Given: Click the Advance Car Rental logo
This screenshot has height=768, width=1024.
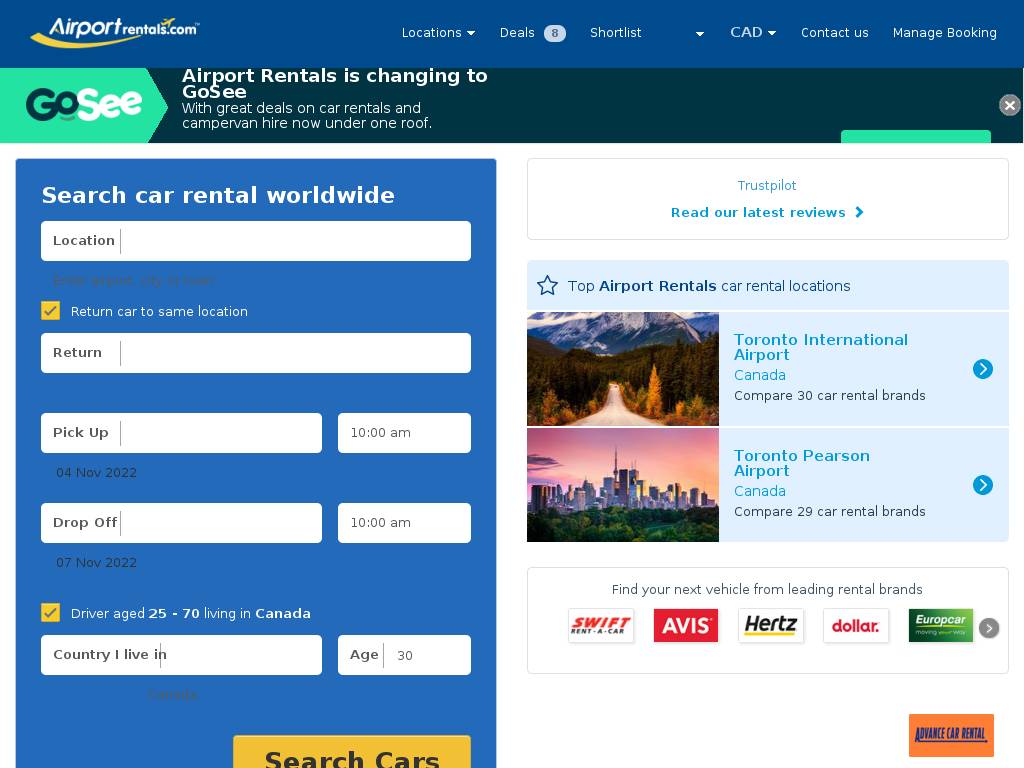Looking at the screenshot, I should pos(951,735).
